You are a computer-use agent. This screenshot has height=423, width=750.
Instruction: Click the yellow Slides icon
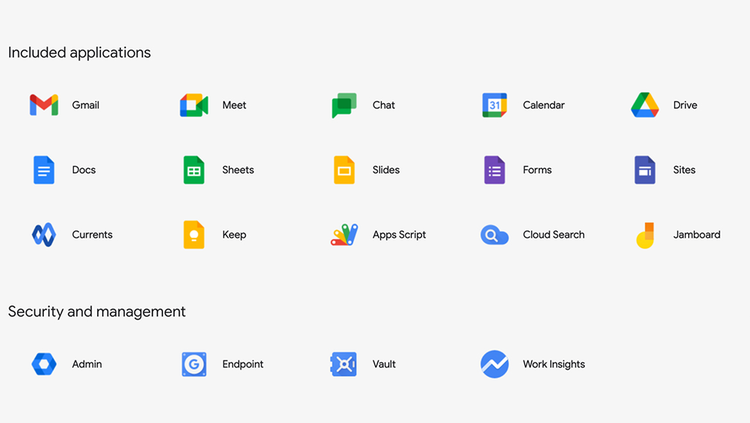(344, 170)
